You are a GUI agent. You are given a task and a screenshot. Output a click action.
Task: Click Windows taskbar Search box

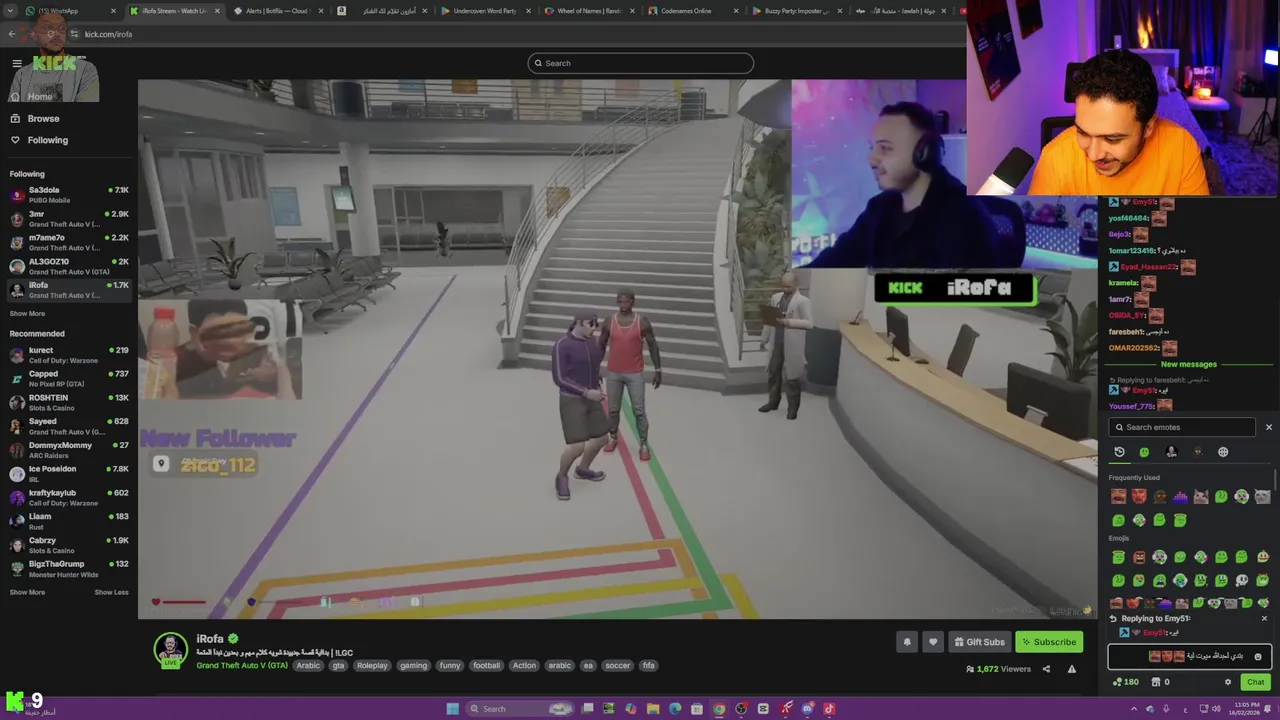pyautogui.click(x=520, y=709)
